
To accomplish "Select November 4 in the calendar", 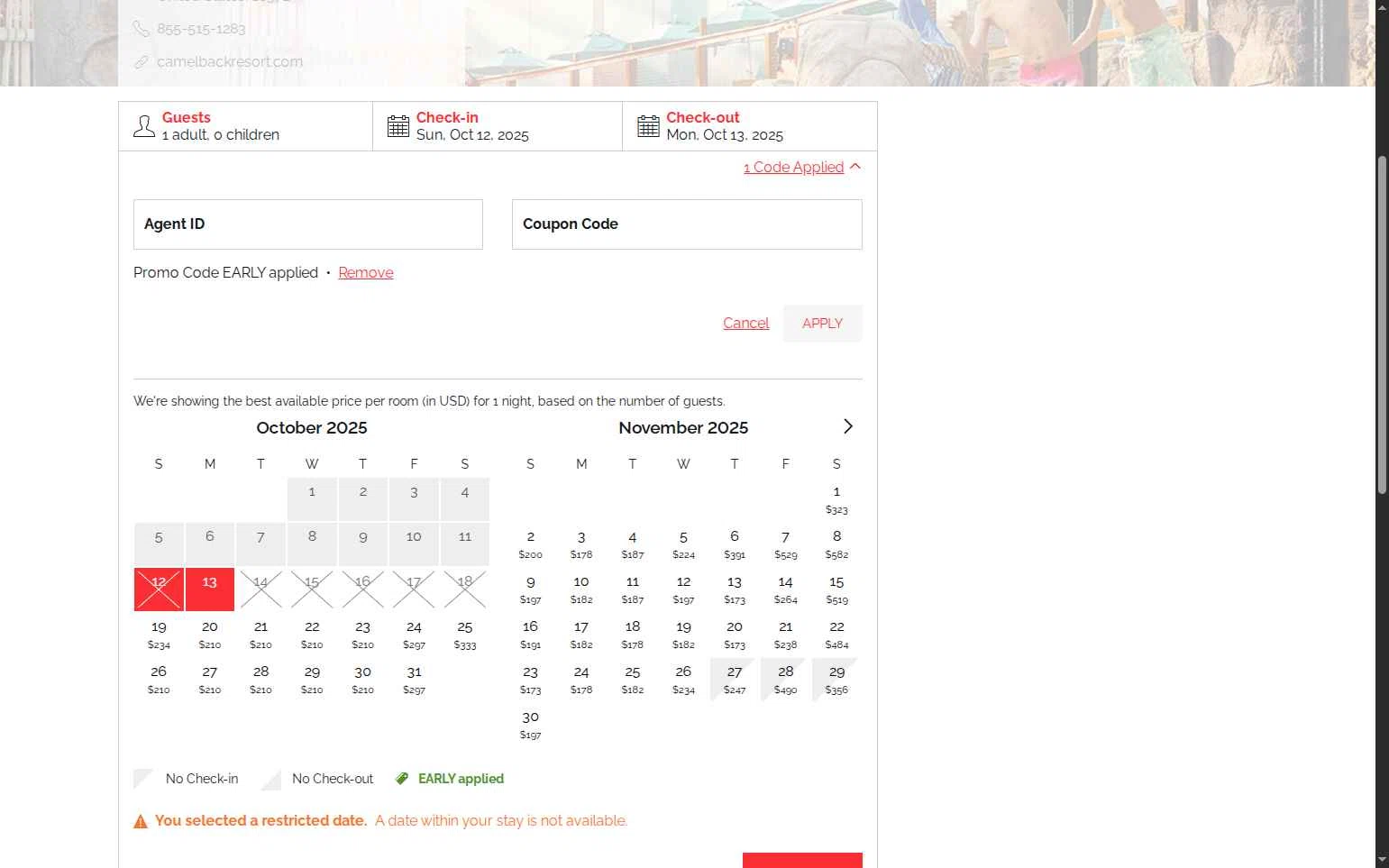I will pyautogui.click(x=633, y=544).
